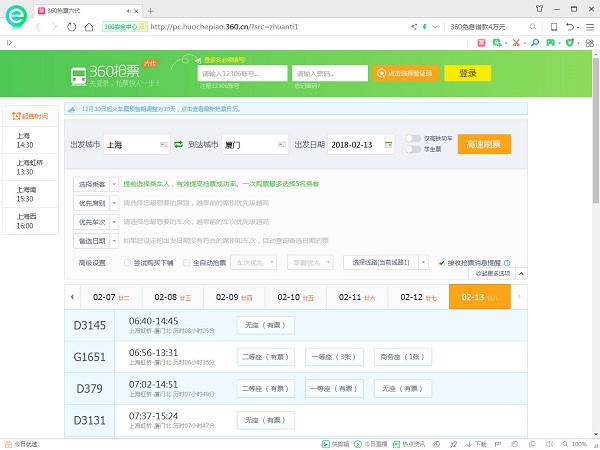This screenshot has height=450, width=600.
Task: Uncheck the 接收抢票消息提醒 checkbox
Action: 442,262
